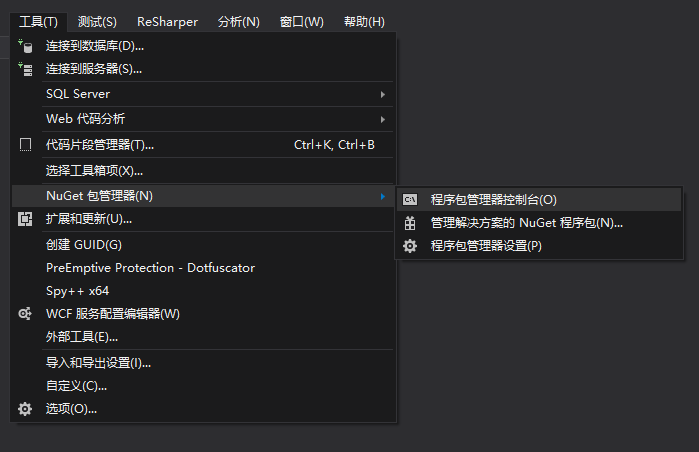Click the extensions icon beside 扩展和更新
This screenshot has height=452, width=699.
[25, 219]
